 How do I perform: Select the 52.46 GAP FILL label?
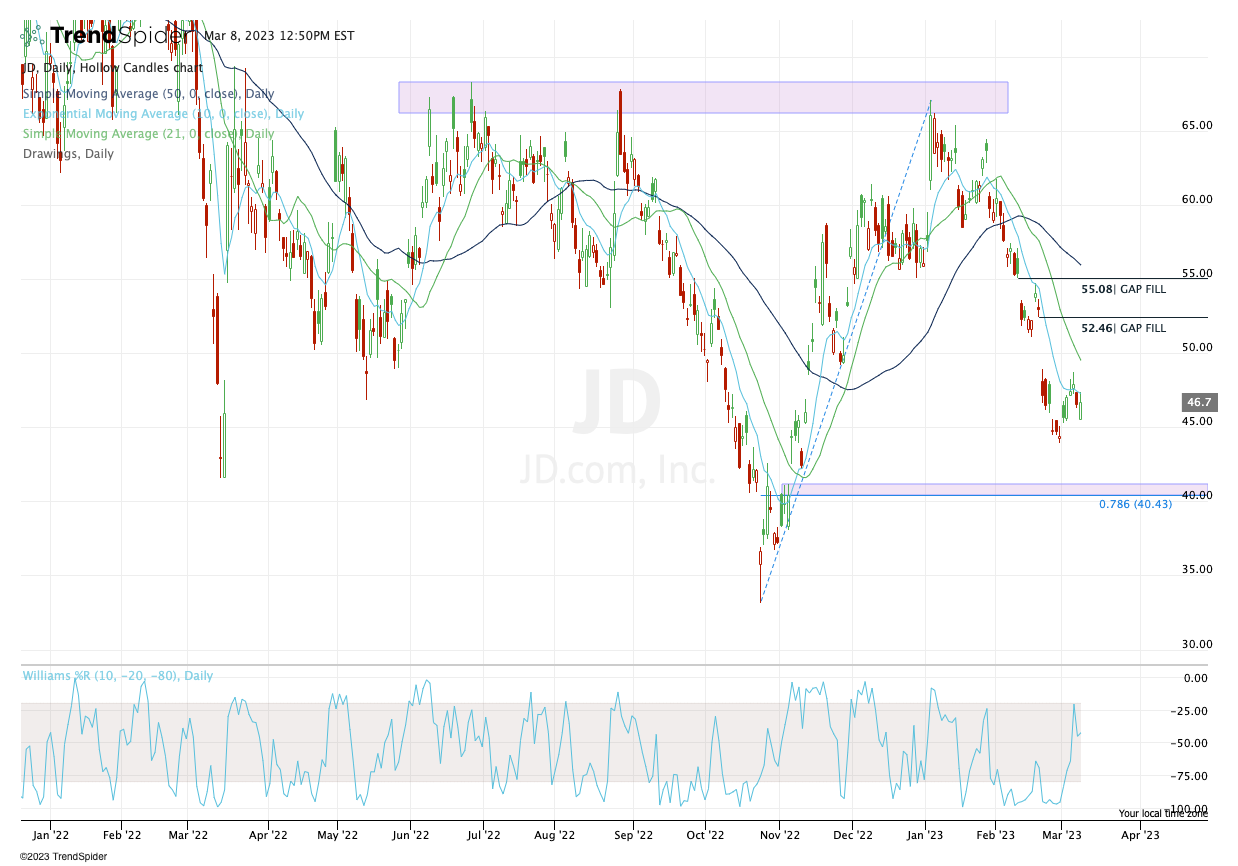(1124, 328)
